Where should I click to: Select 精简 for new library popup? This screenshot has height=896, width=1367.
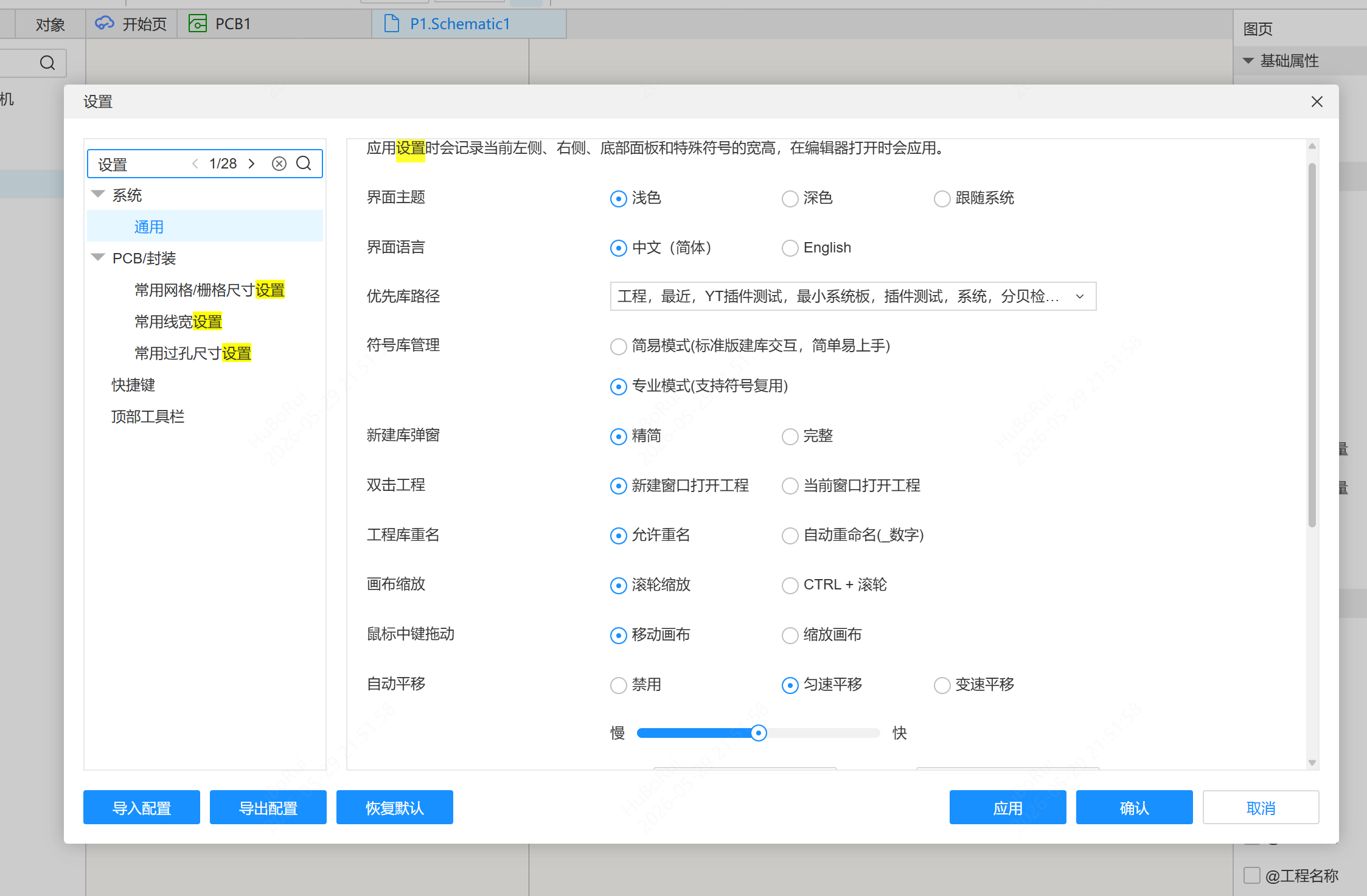(x=618, y=437)
